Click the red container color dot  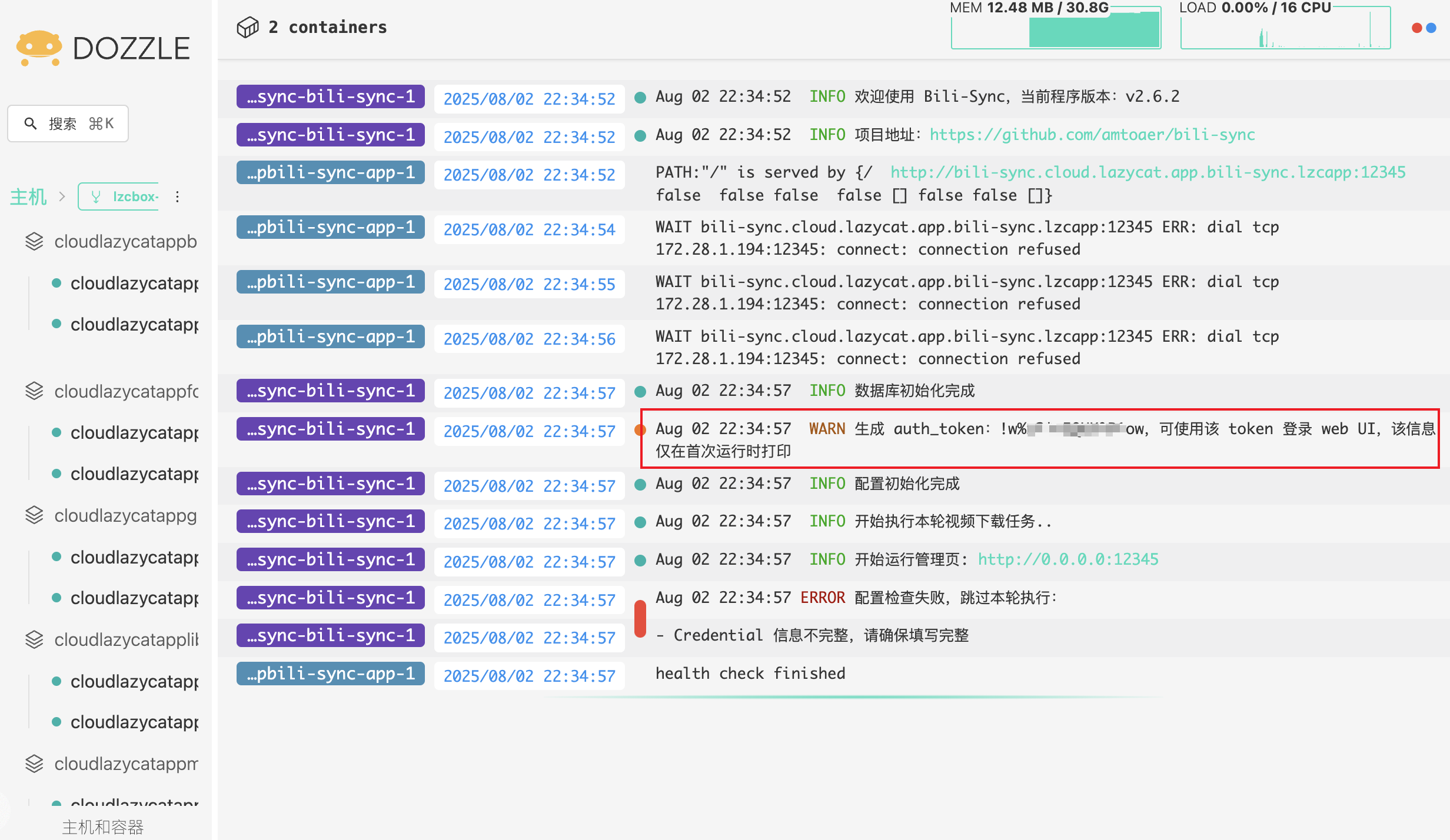click(1417, 28)
